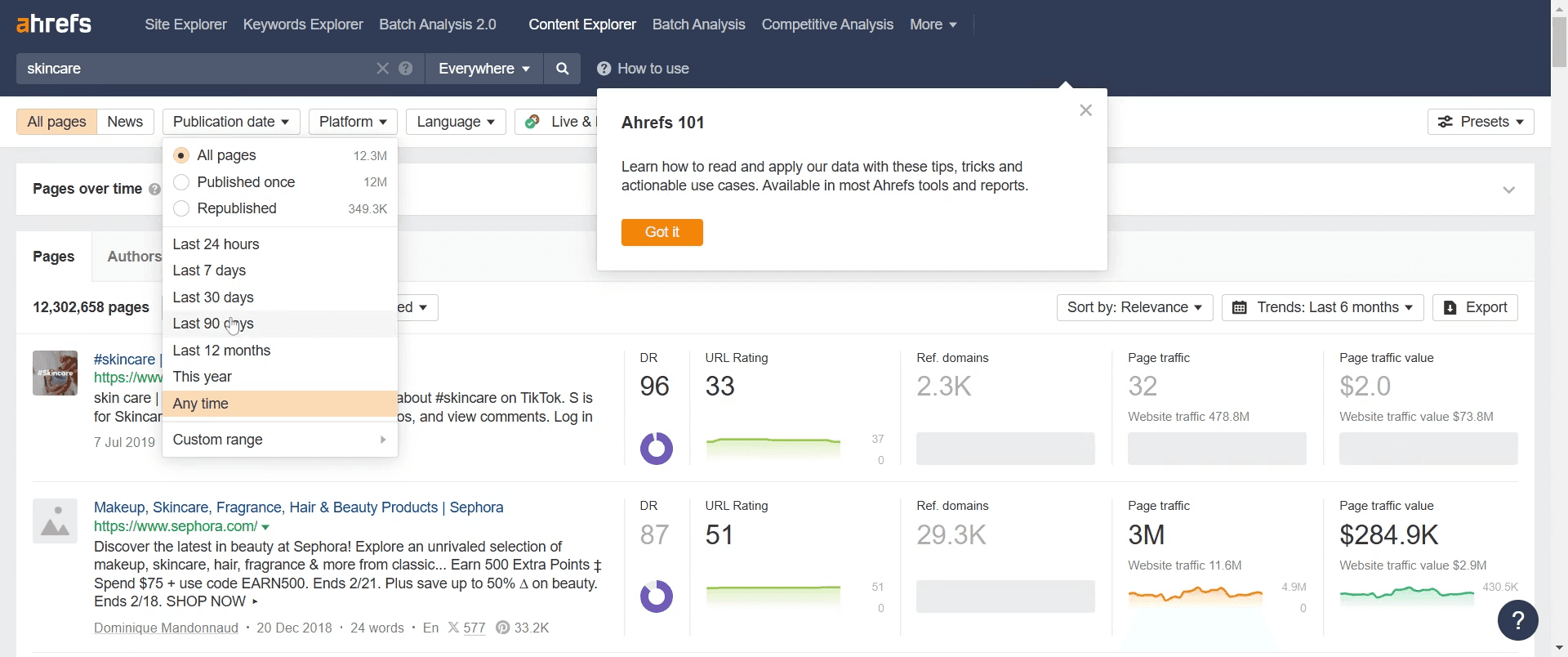Open the Everywhere search scope dropdown
1568x657 pixels.
pos(484,69)
